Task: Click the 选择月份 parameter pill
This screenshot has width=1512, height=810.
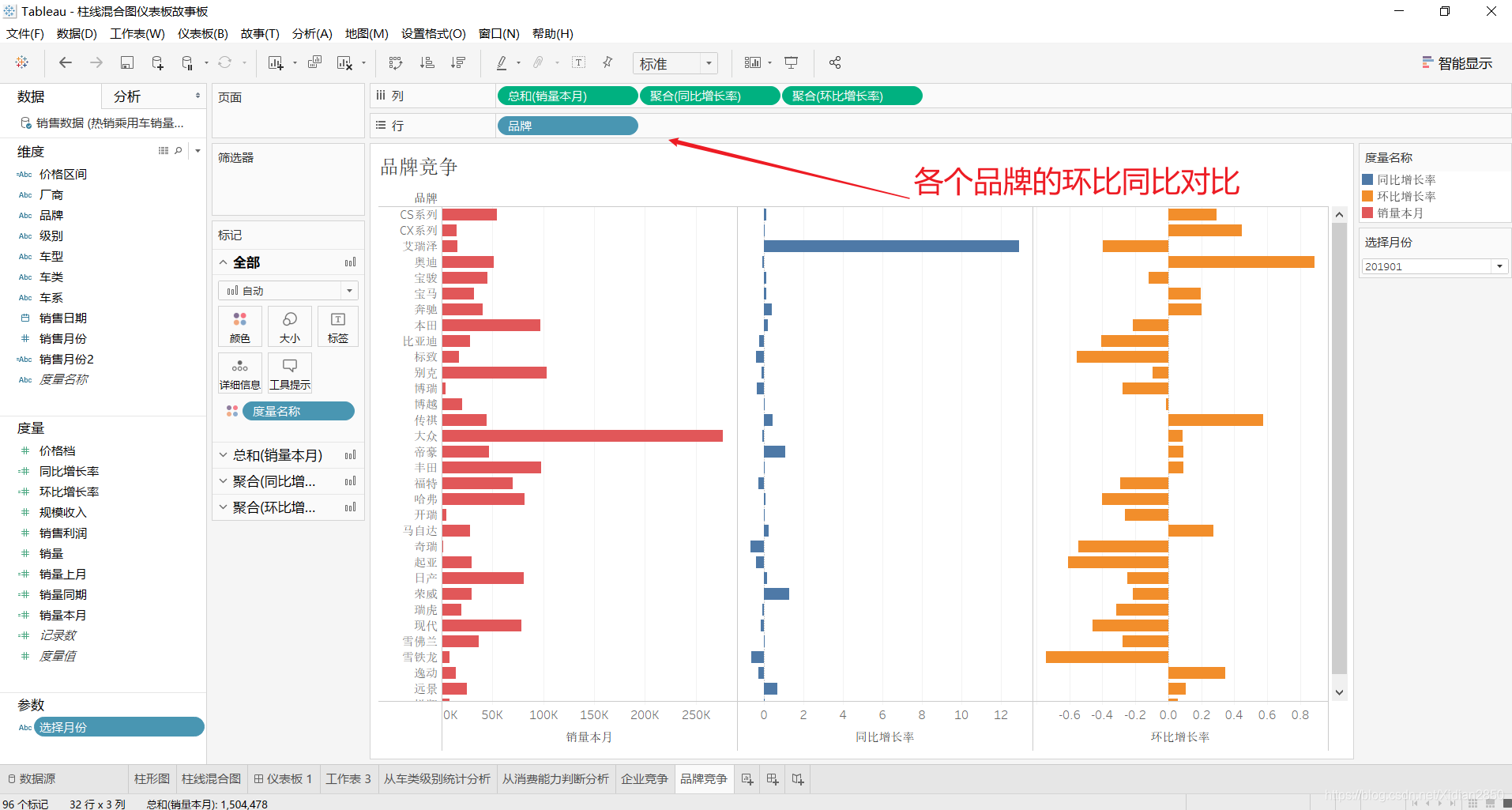Action: [x=119, y=727]
